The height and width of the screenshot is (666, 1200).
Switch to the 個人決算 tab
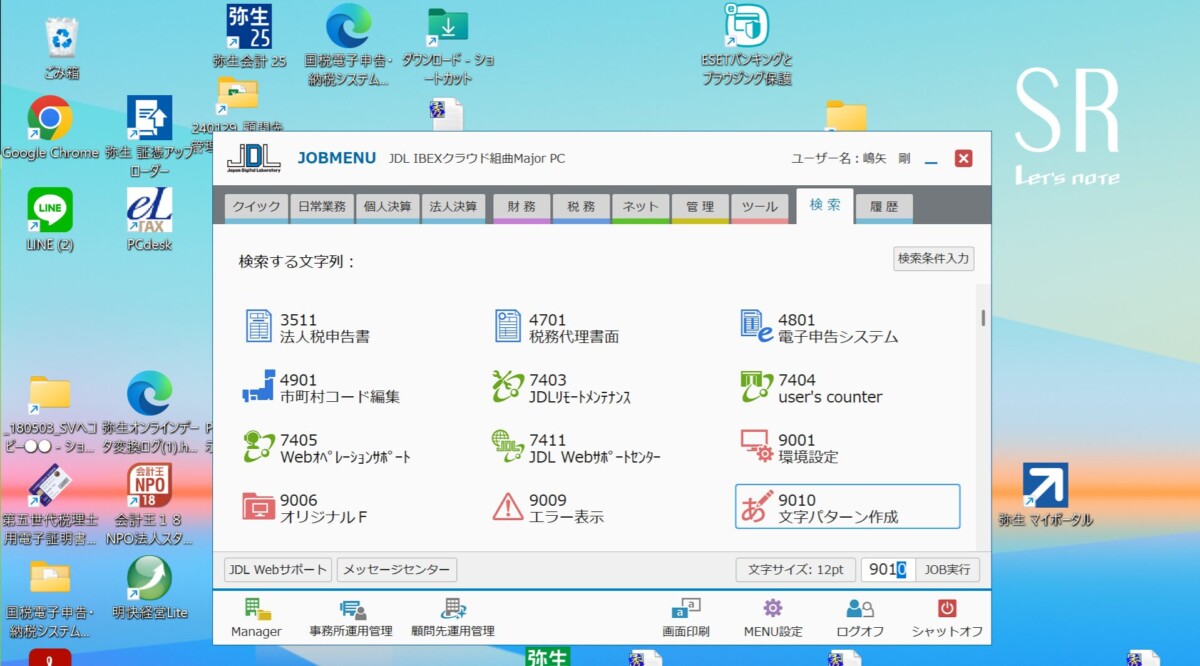387,207
